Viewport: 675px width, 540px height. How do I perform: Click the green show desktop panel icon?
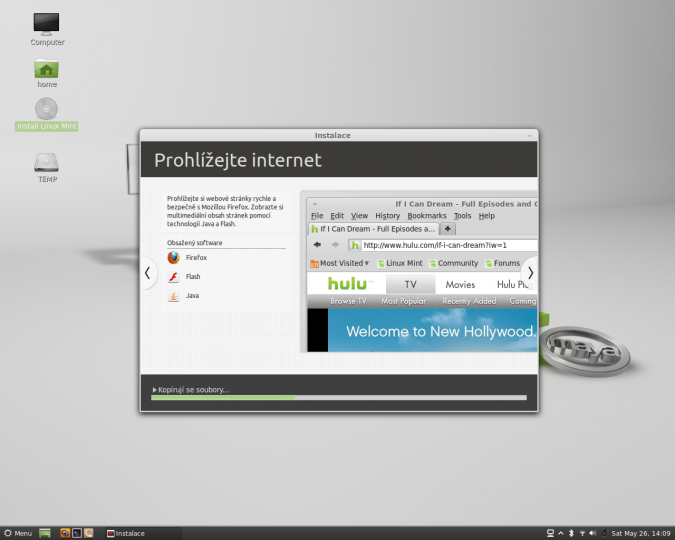click(x=45, y=533)
